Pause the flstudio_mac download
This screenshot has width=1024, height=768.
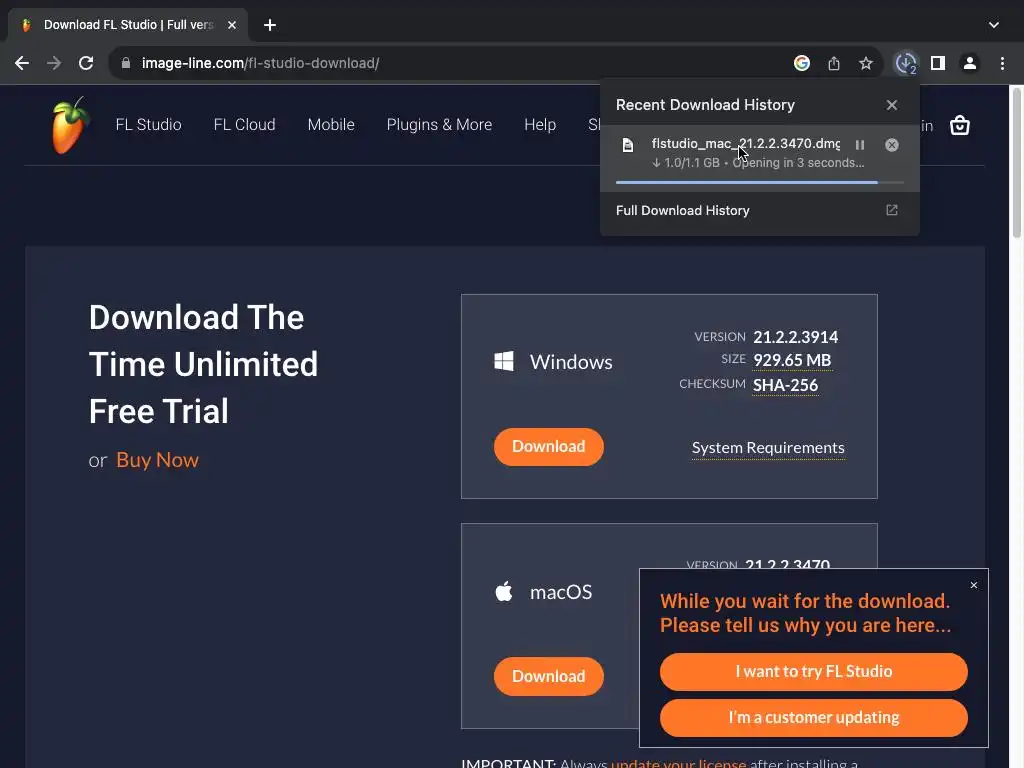pos(860,145)
